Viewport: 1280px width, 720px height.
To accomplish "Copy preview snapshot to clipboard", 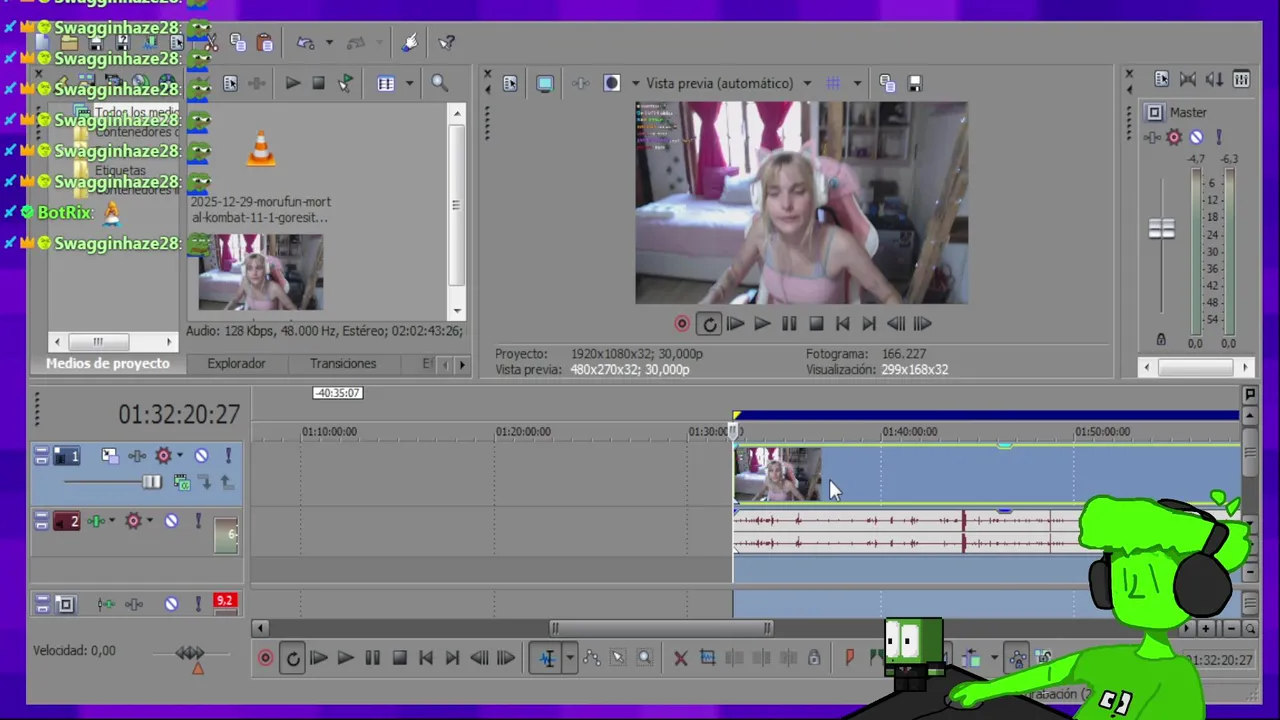I will click(887, 84).
